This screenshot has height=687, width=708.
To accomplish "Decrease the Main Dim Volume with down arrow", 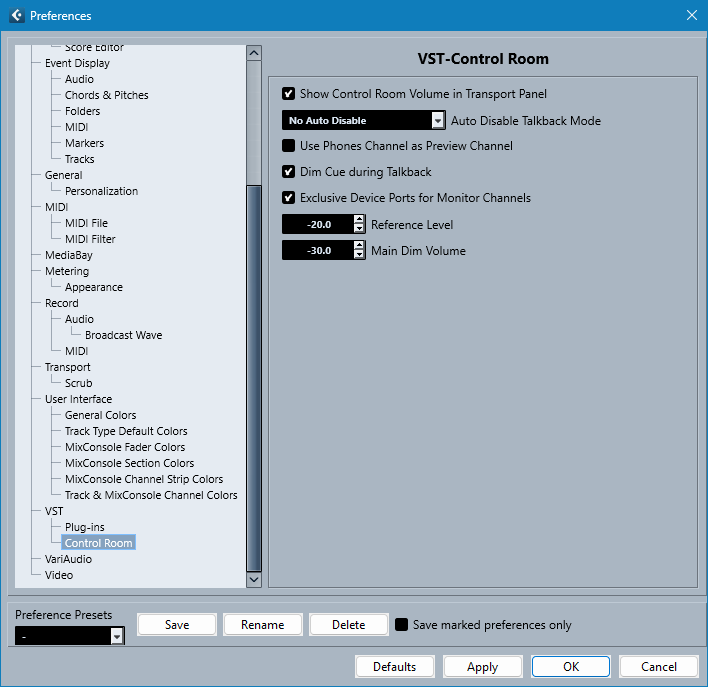I will pyautogui.click(x=360, y=255).
